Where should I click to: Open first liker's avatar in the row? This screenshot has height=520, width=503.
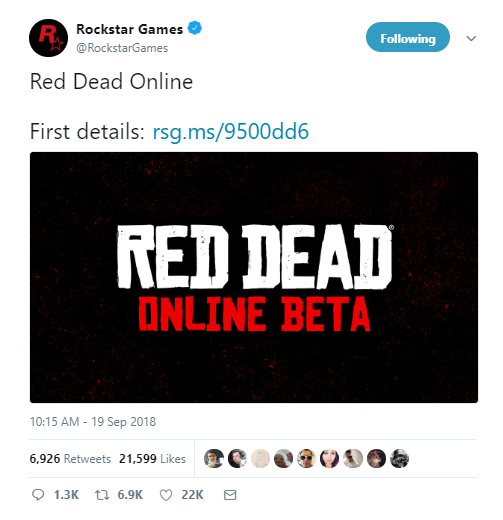pyautogui.click(x=214, y=458)
